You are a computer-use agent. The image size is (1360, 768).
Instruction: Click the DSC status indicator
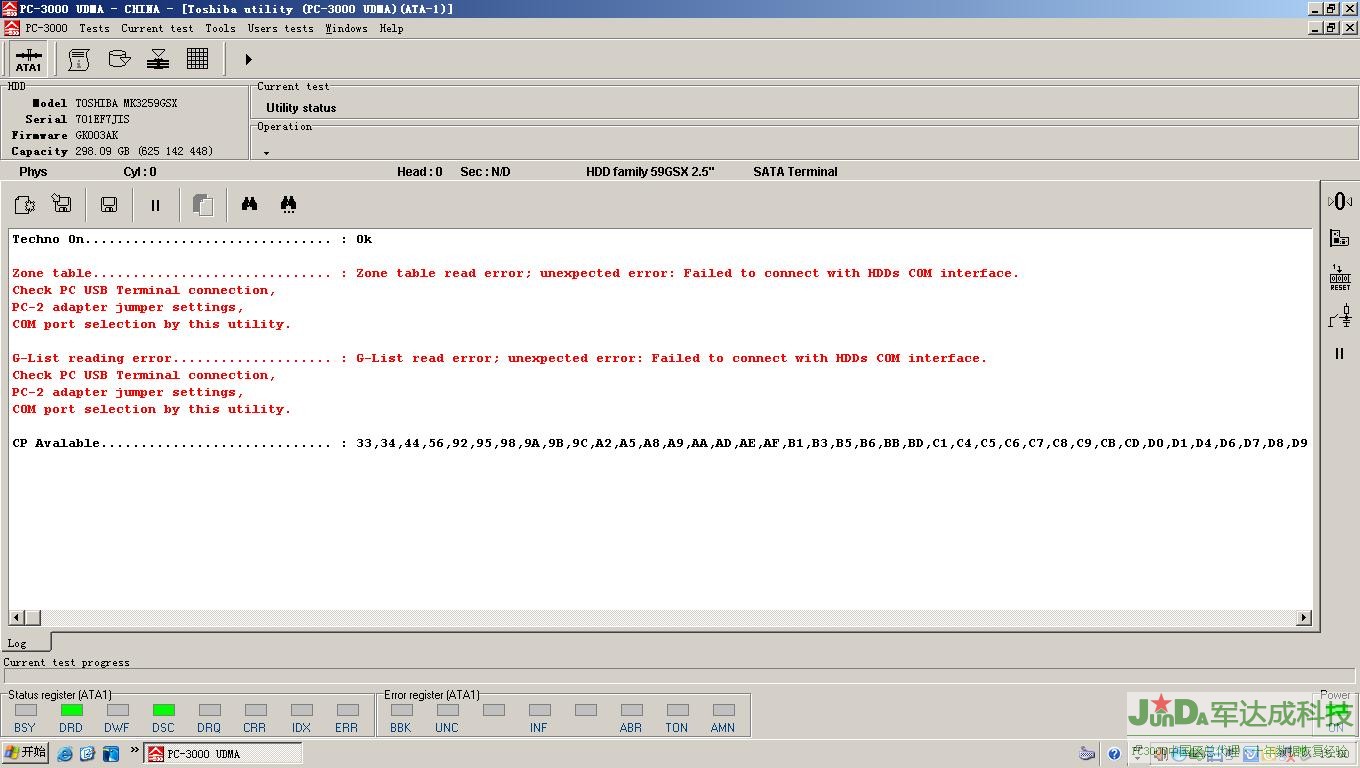click(x=163, y=710)
